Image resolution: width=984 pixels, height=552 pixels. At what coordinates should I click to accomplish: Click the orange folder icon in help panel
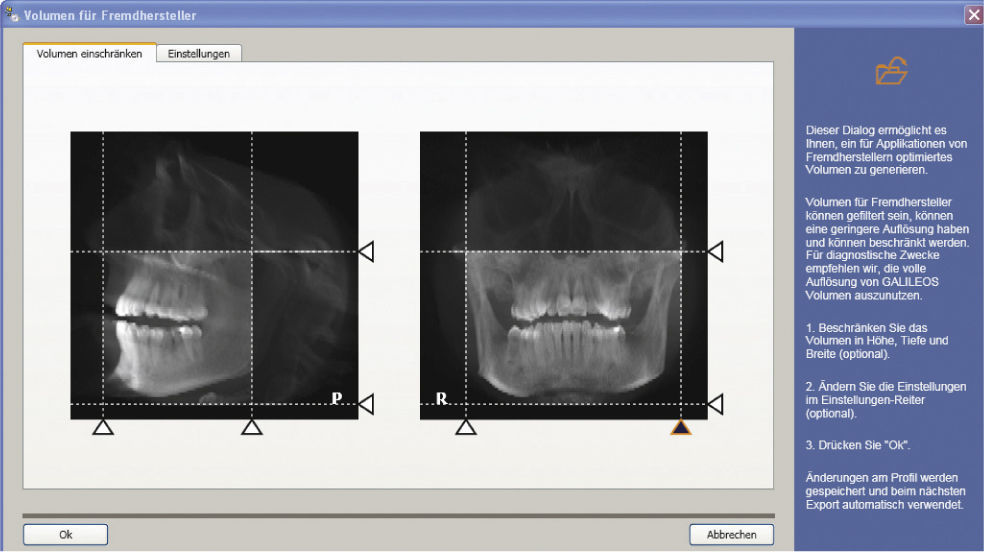(890, 72)
